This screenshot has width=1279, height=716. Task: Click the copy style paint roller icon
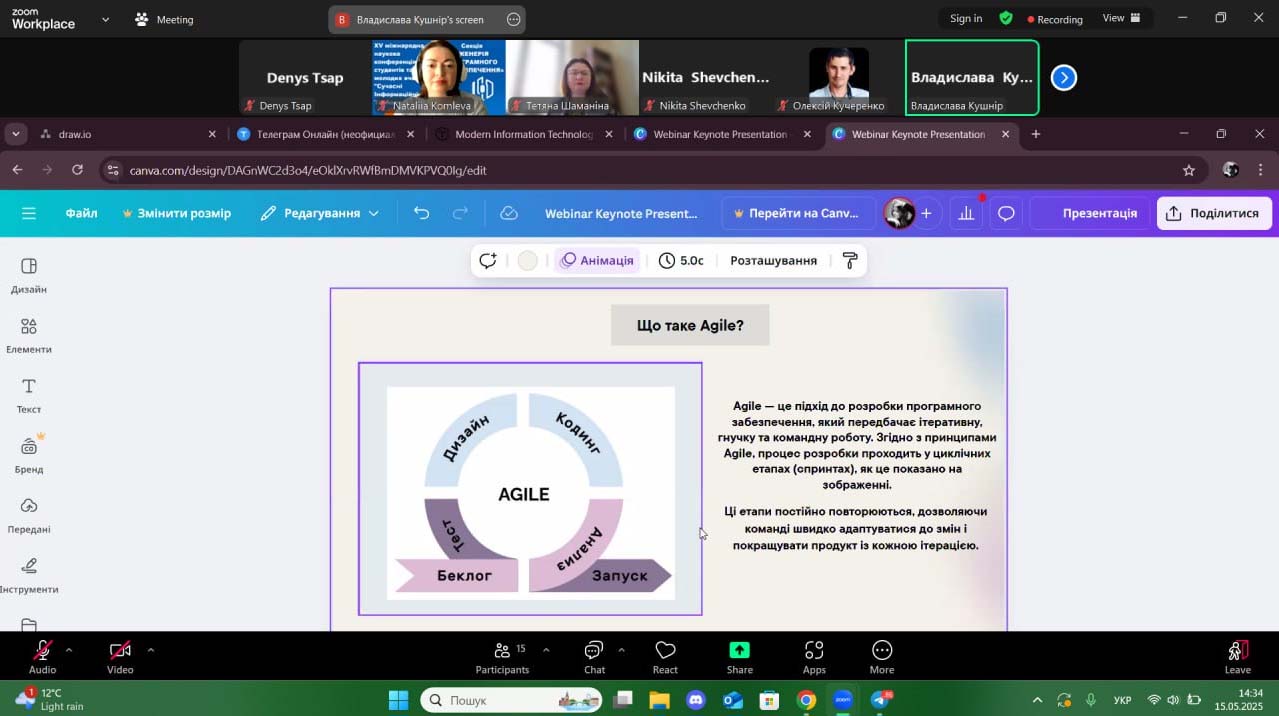(x=850, y=261)
